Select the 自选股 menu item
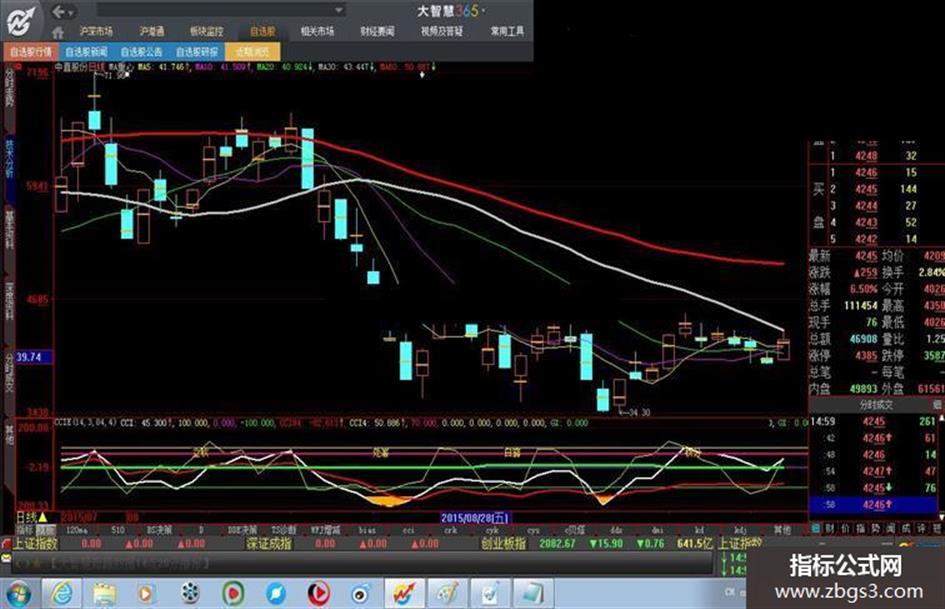The image size is (945, 609). [x=262, y=31]
